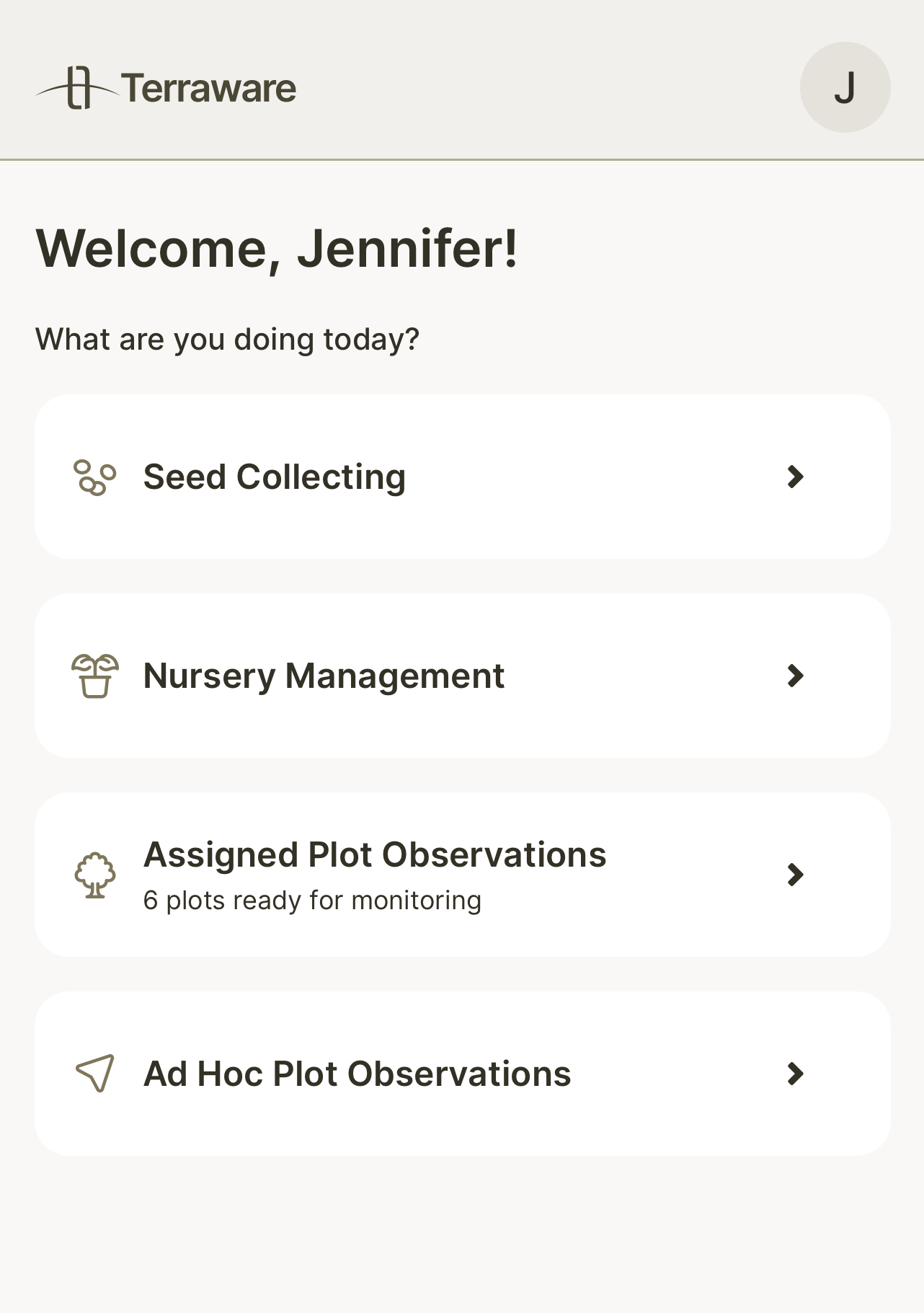Screen dimensions: 924x1313
Task: Click the 'What are you doing today?' prompt
Action: [227, 339]
